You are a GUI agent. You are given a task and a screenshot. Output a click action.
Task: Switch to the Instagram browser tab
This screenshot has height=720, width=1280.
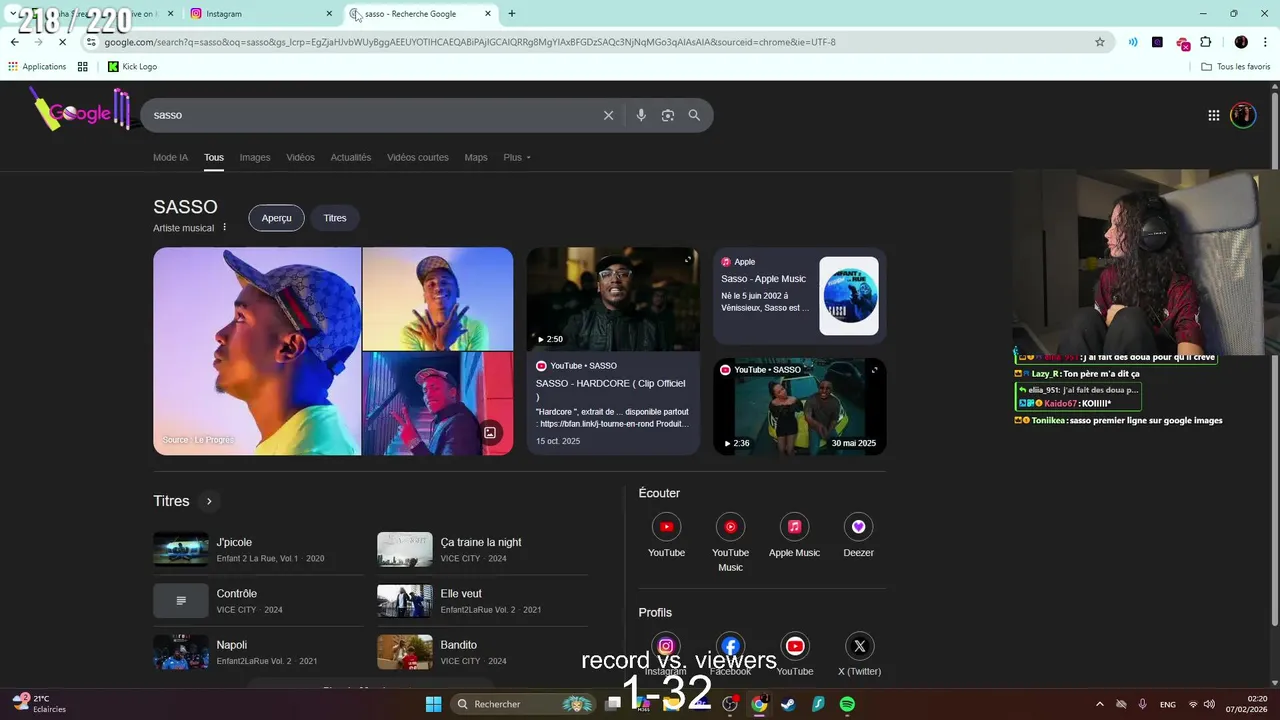pos(260,14)
